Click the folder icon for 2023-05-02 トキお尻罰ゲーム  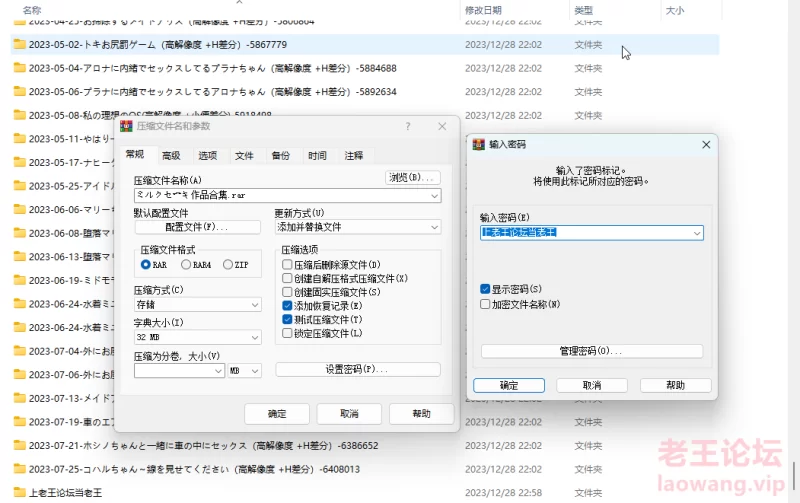(19, 45)
